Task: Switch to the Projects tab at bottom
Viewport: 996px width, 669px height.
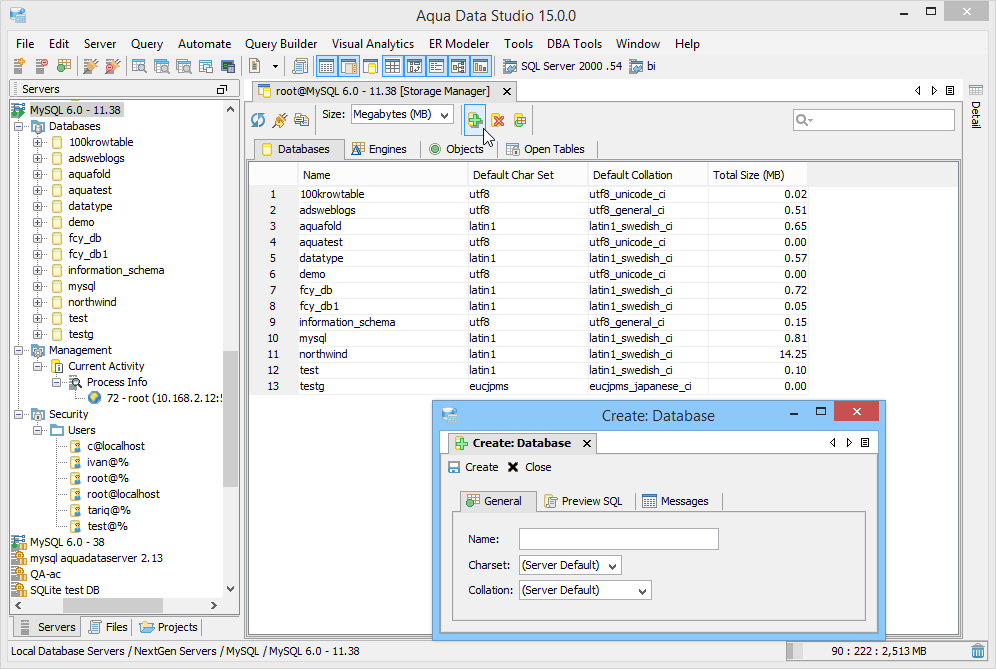Action: tap(168, 627)
